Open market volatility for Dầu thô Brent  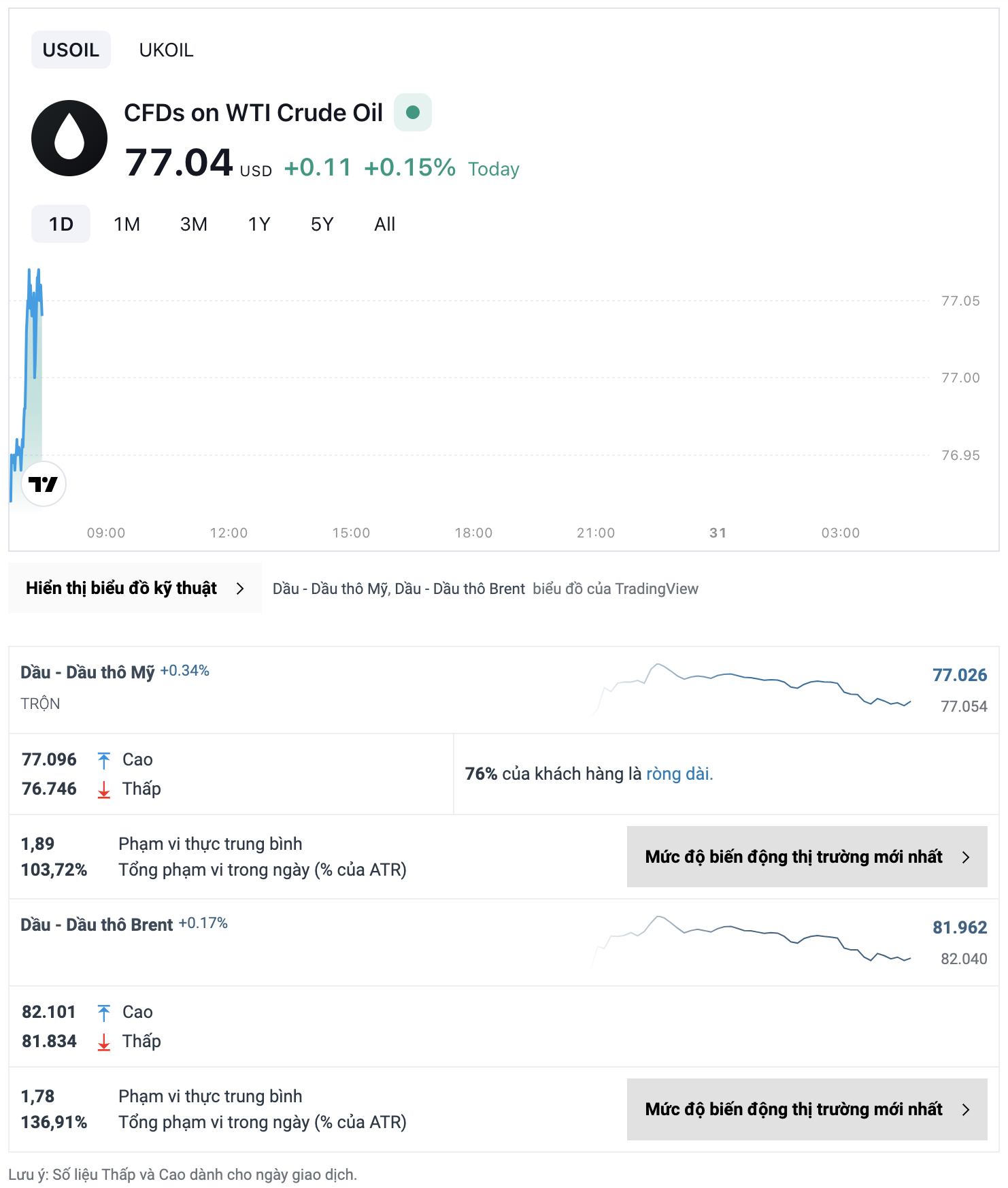(x=807, y=1109)
